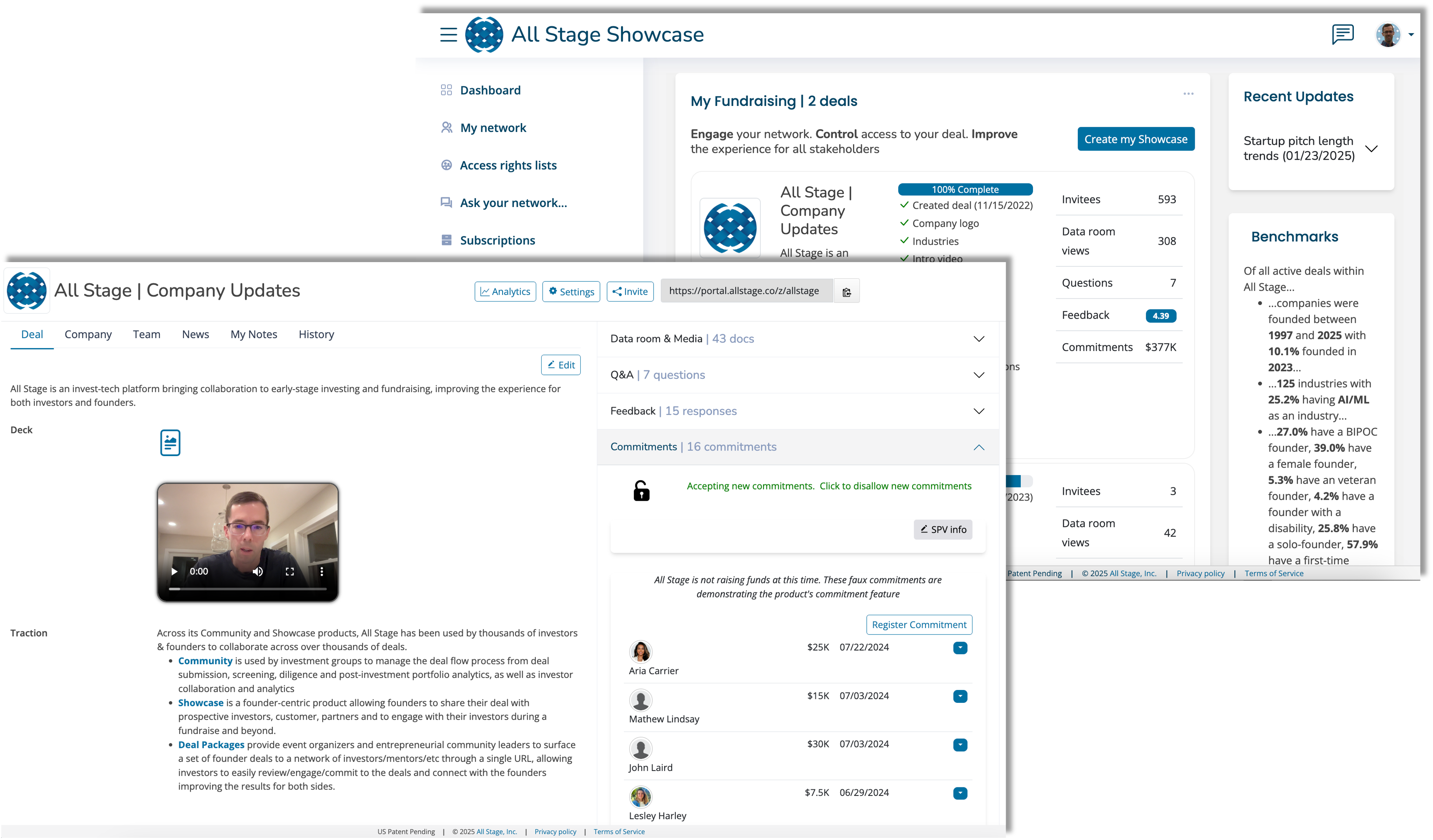Open dropdown for John Laird commitment
This screenshot has height=840, width=1433.
pos(960,744)
